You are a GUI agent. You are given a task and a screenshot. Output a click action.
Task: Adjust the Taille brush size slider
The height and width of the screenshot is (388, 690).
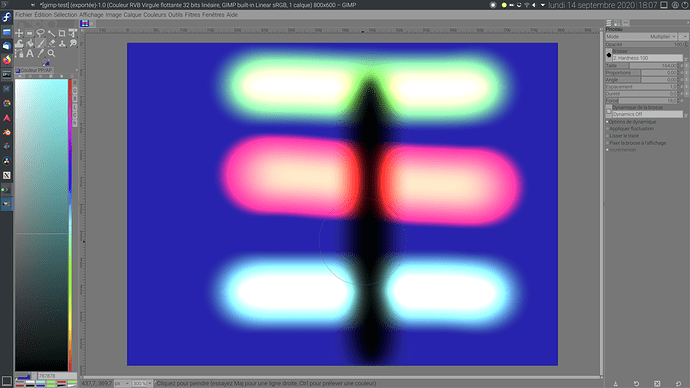[643, 66]
